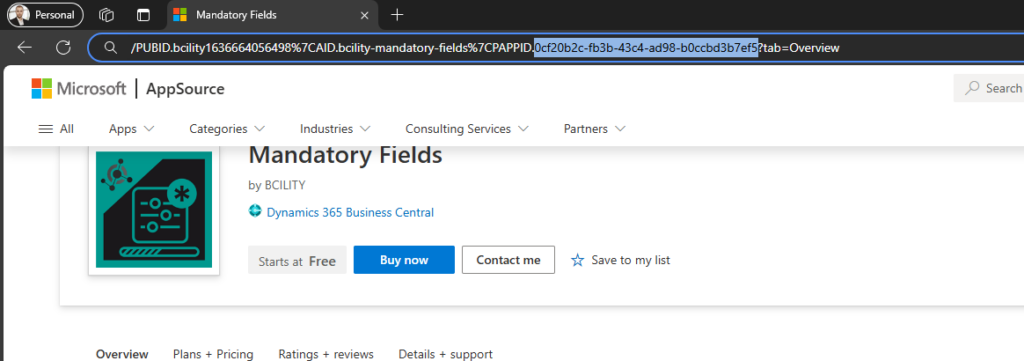Expand the Apps dropdown

coord(131,129)
